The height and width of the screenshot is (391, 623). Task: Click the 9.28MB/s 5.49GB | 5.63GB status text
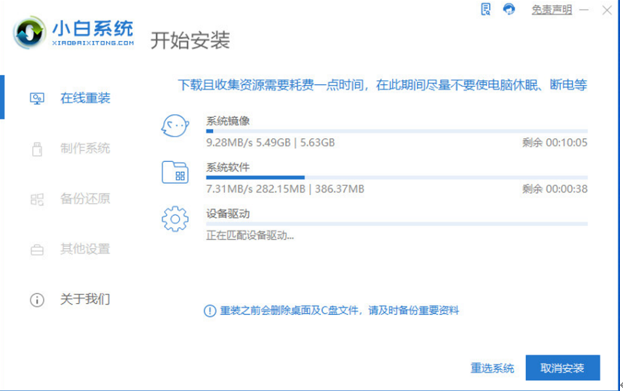pos(270,143)
